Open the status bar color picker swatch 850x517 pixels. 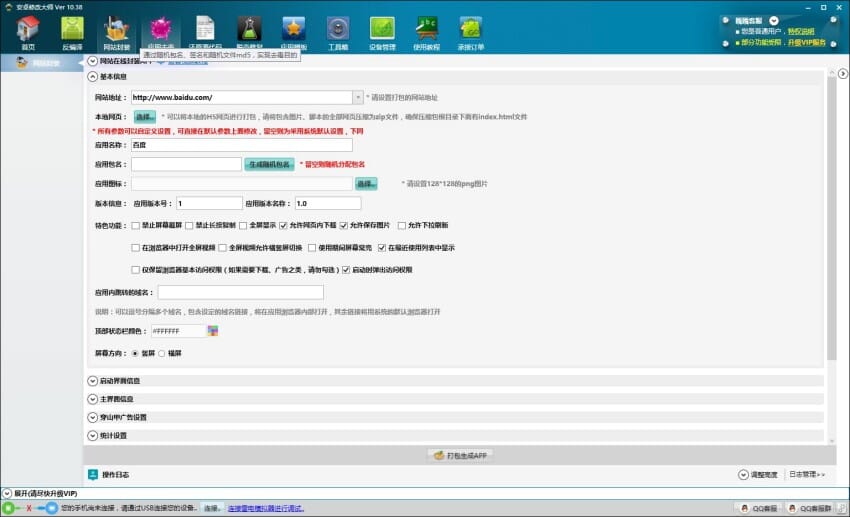pos(212,331)
